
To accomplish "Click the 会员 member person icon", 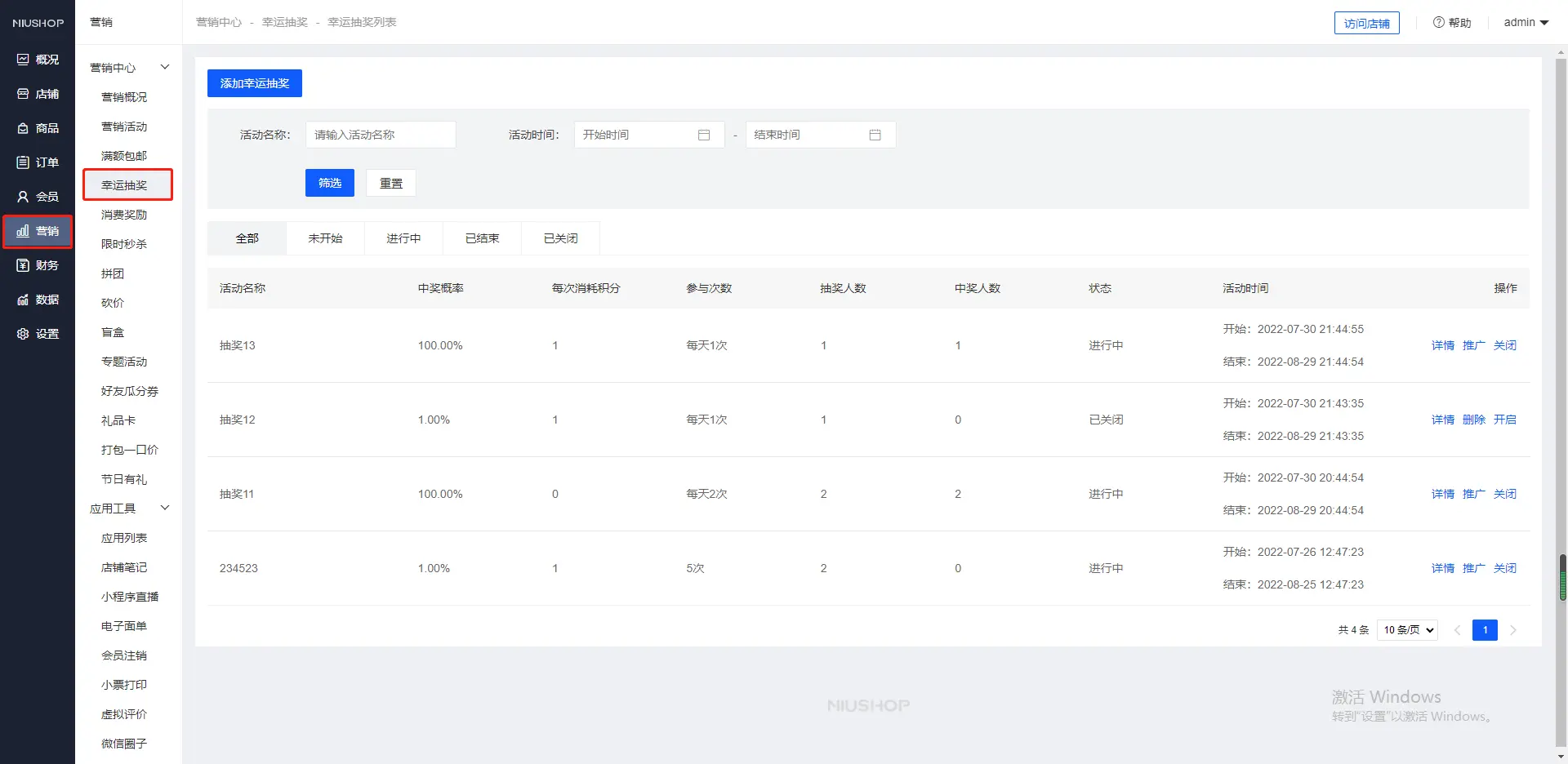I will click(23, 197).
